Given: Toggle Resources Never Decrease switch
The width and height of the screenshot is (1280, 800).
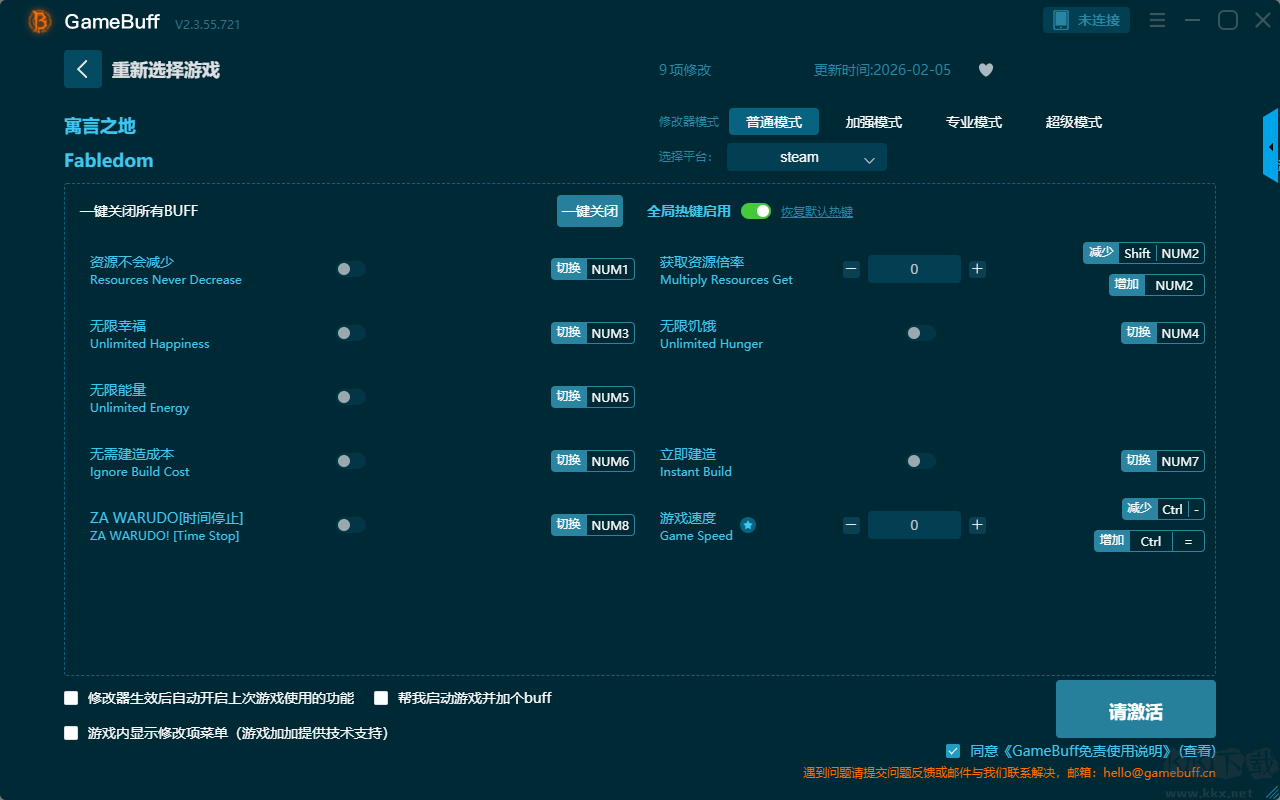Looking at the screenshot, I should click(x=351, y=269).
